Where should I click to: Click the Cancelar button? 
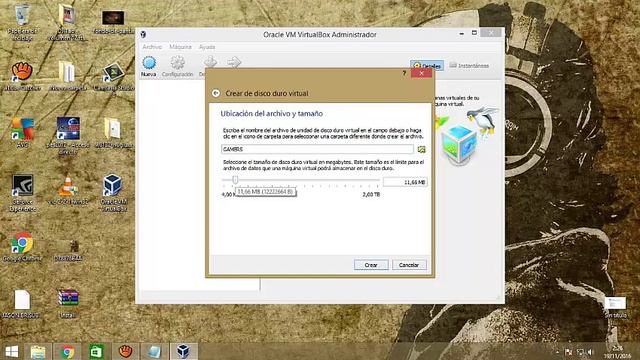point(409,265)
